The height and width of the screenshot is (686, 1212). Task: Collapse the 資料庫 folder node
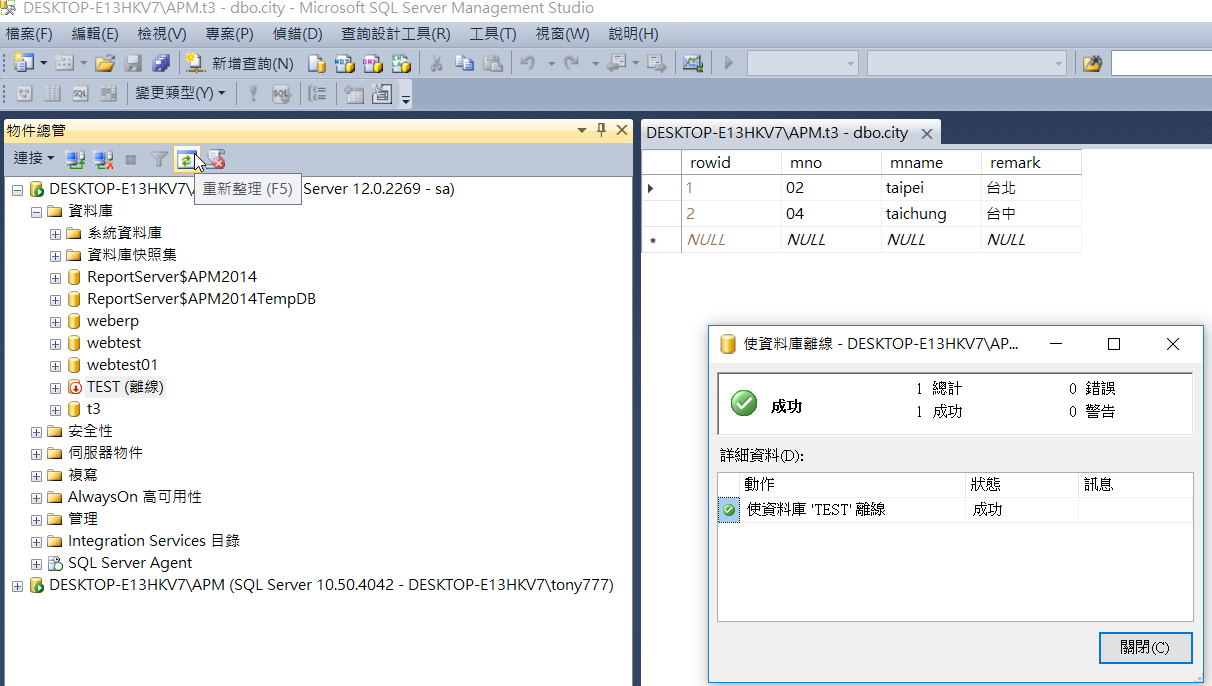click(x=36, y=211)
